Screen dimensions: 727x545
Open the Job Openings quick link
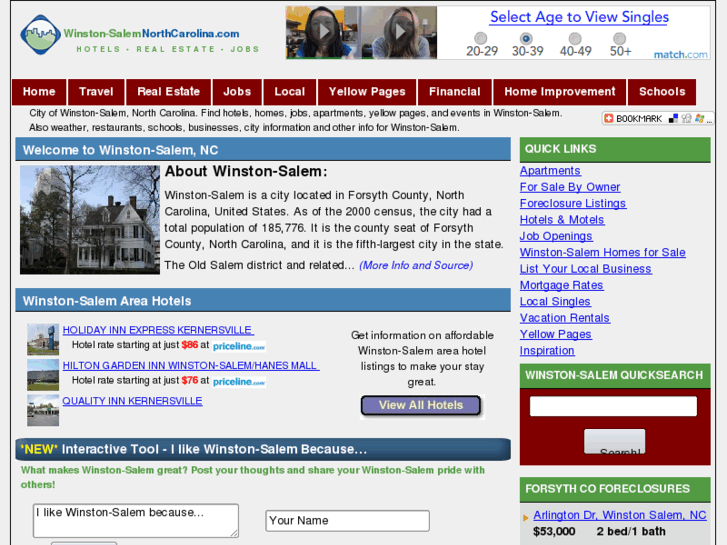point(556,236)
